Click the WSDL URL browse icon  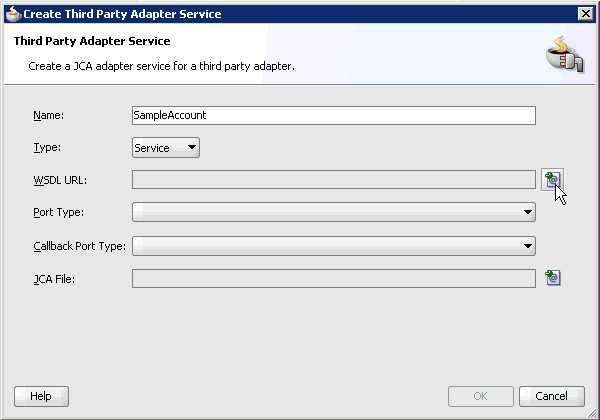point(552,179)
